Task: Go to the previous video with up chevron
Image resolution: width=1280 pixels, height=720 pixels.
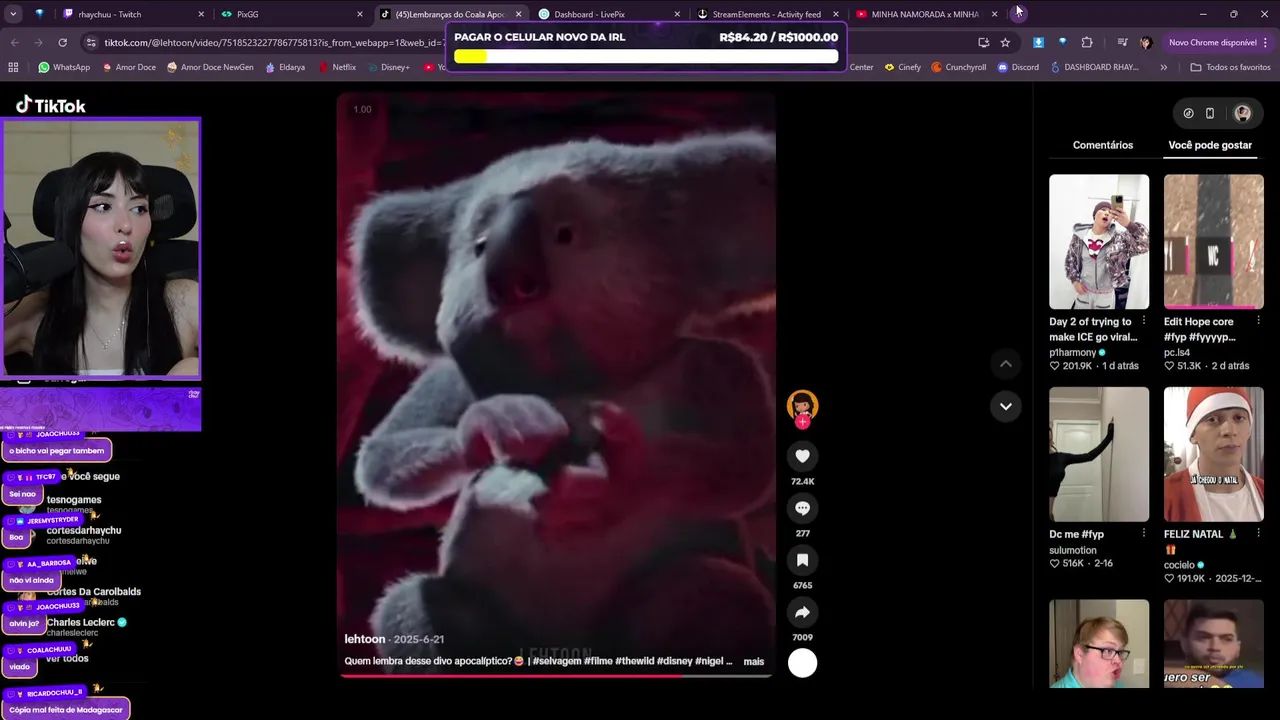Action: 1006,364
